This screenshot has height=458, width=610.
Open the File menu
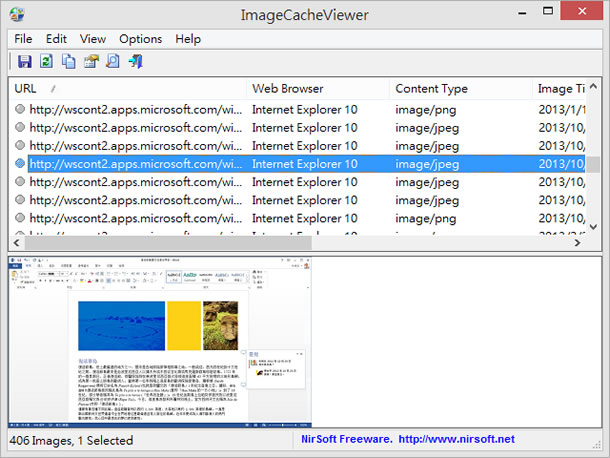(x=23, y=39)
